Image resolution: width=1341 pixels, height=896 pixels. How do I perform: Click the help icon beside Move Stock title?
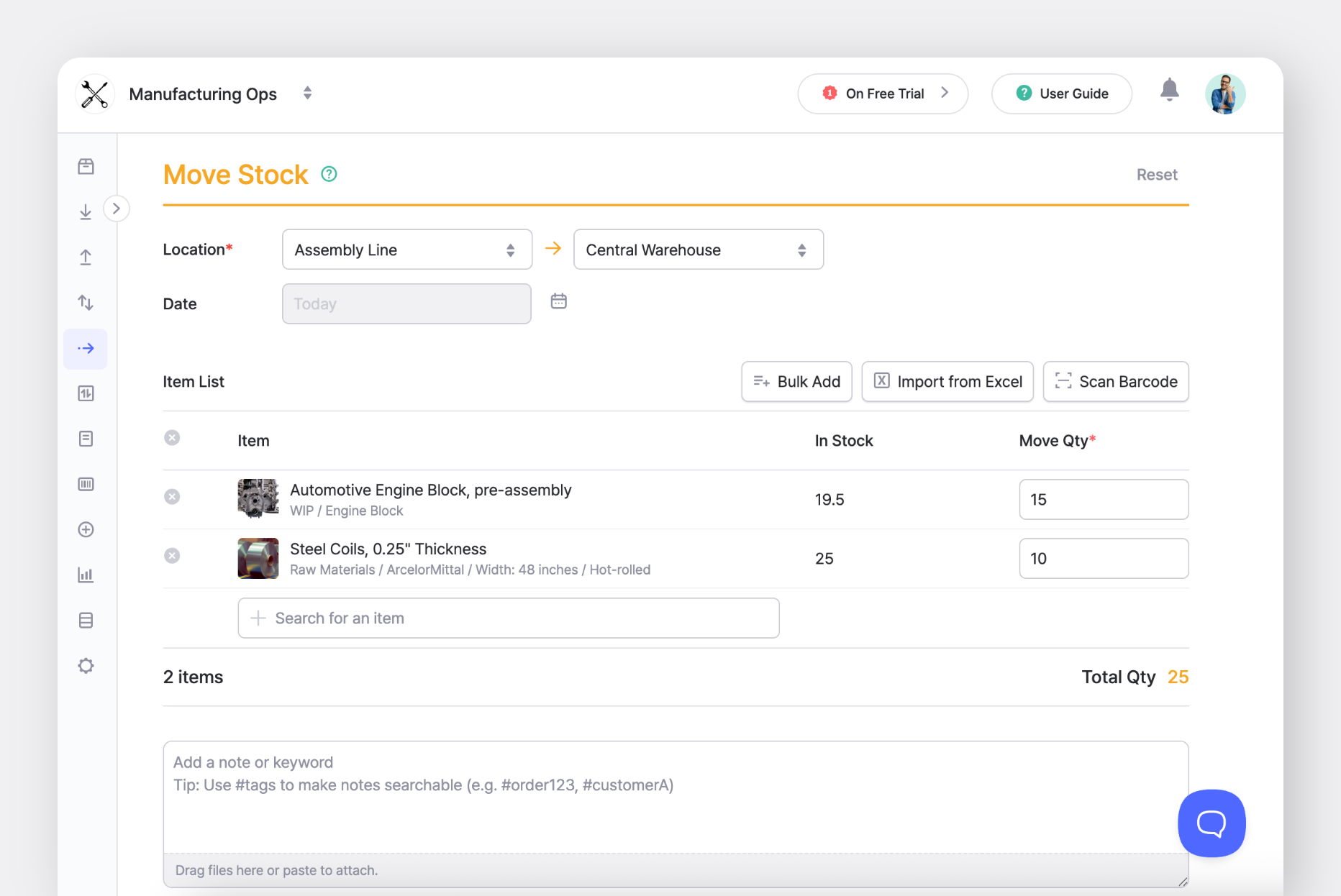[329, 173]
